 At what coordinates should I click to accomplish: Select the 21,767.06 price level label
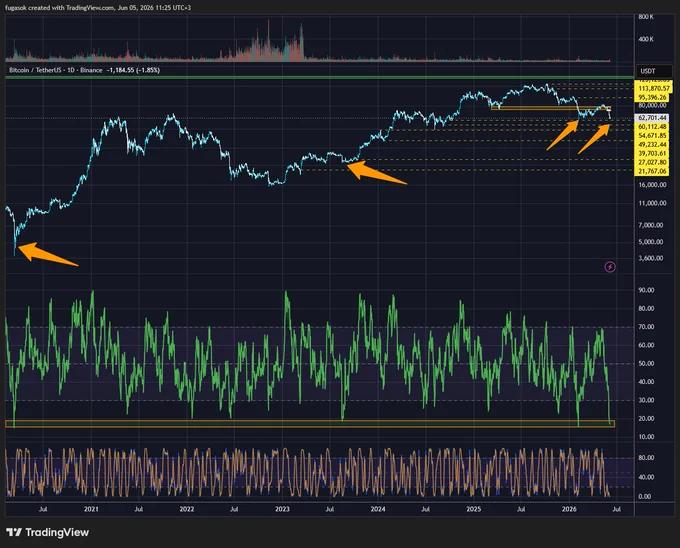click(x=652, y=171)
